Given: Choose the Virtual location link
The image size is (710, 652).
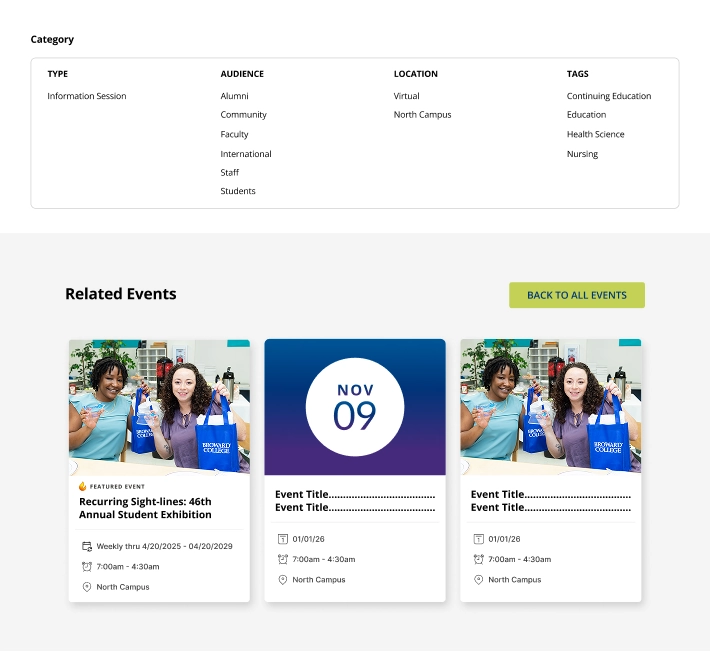Looking at the screenshot, I should tap(407, 96).
